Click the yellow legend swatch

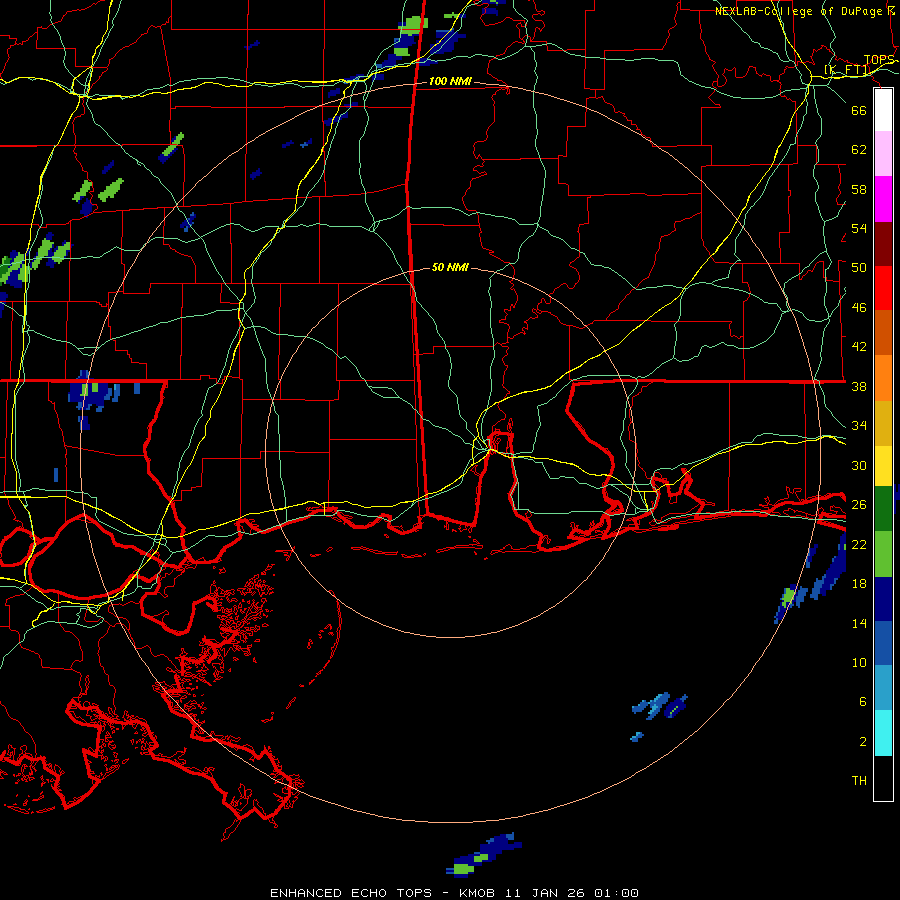[x=883, y=465]
